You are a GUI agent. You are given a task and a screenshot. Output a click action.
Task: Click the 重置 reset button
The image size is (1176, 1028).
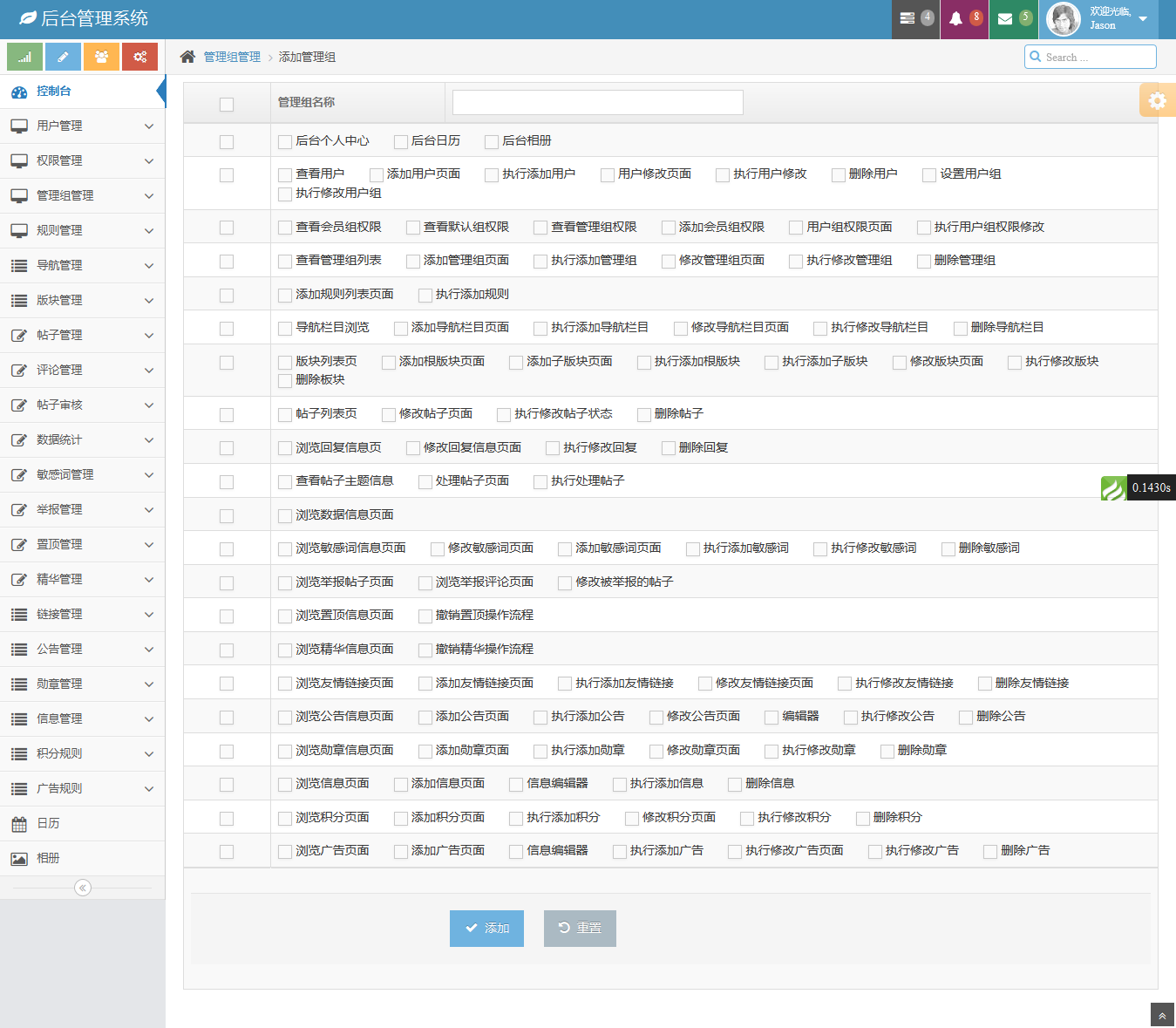click(x=580, y=928)
